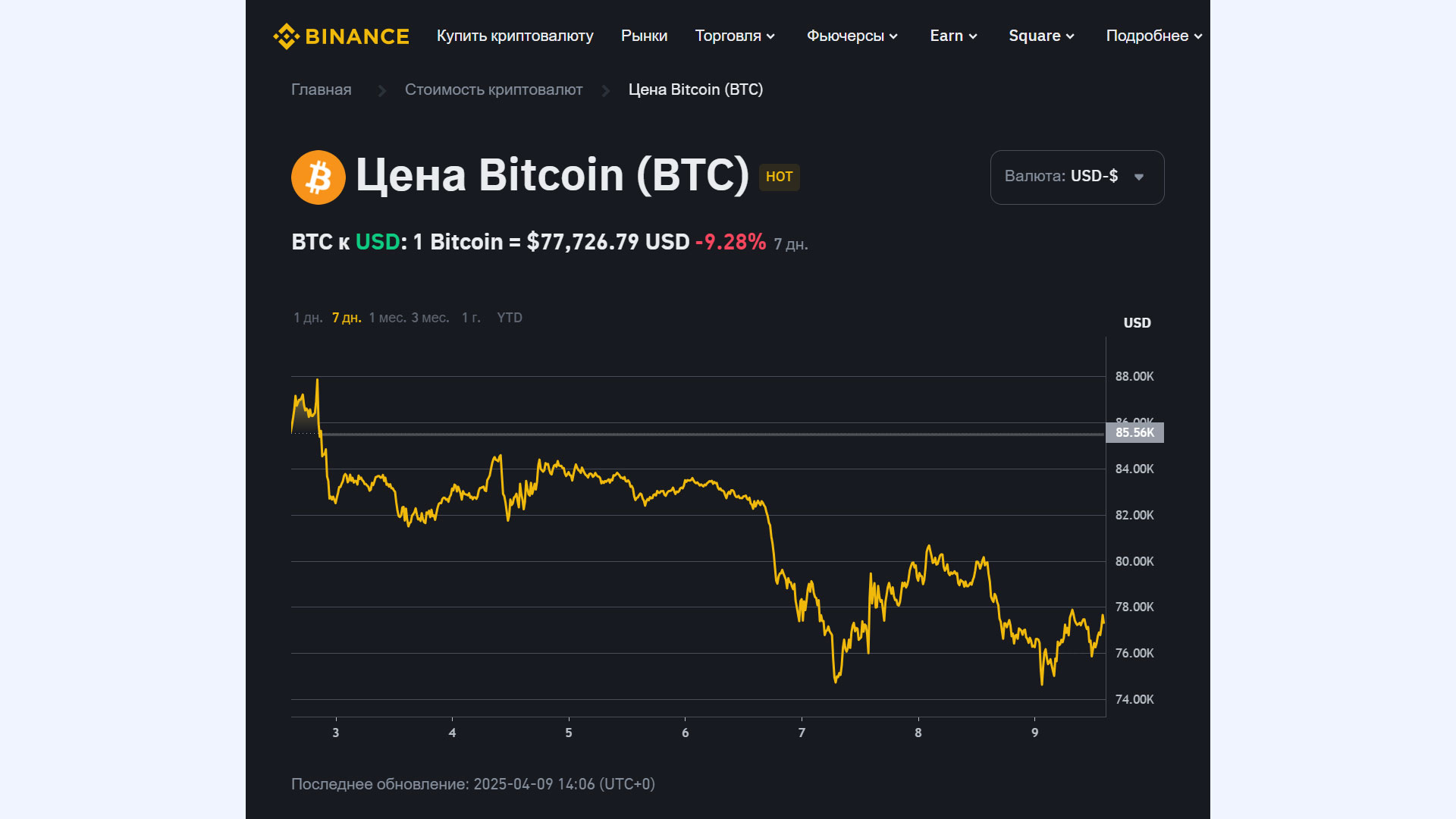Expand the Earn dropdown menu
This screenshot has width=1456, height=819.
[x=954, y=36]
